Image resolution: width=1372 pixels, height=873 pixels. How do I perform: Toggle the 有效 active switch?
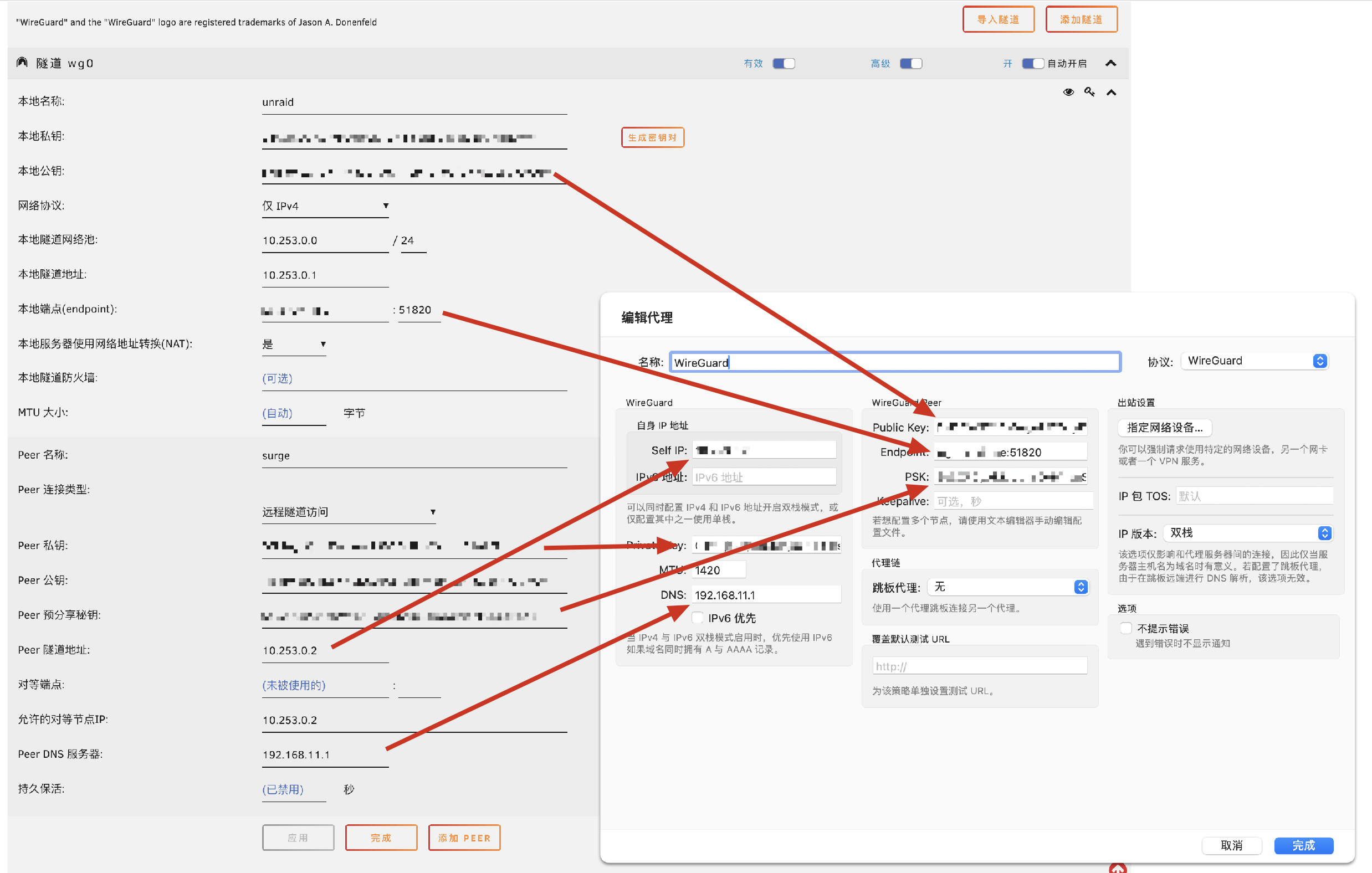point(784,63)
